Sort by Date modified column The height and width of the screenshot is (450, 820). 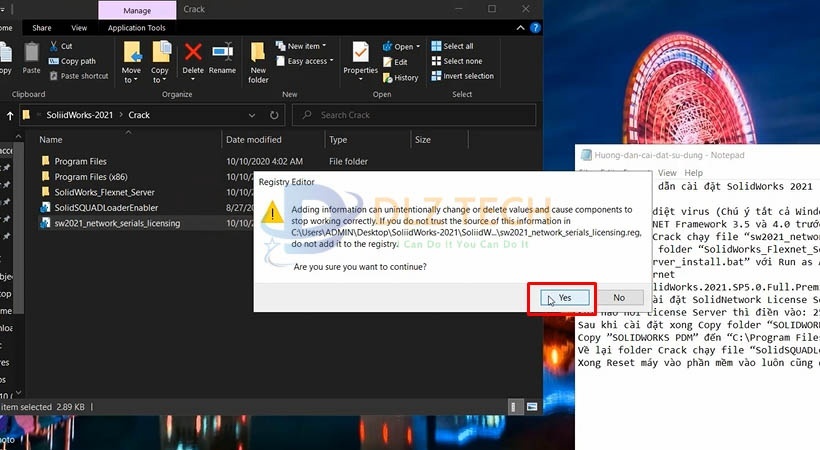point(254,140)
